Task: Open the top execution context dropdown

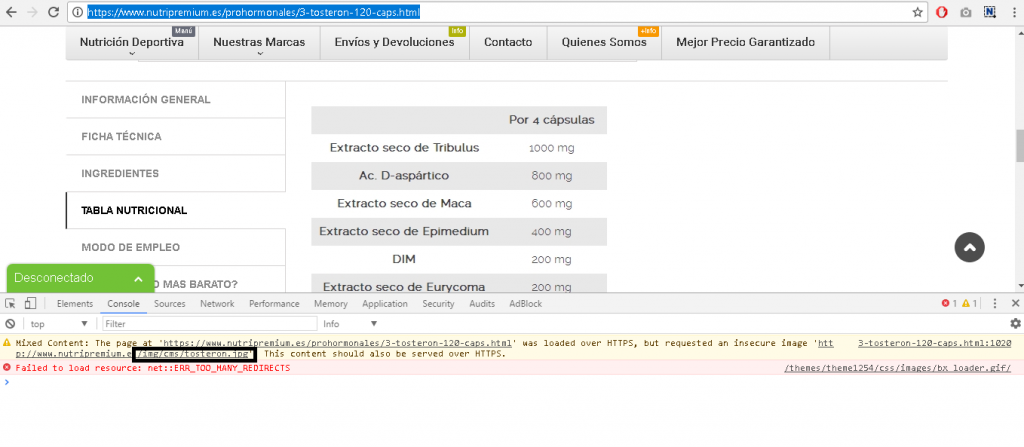Action: [x=59, y=323]
